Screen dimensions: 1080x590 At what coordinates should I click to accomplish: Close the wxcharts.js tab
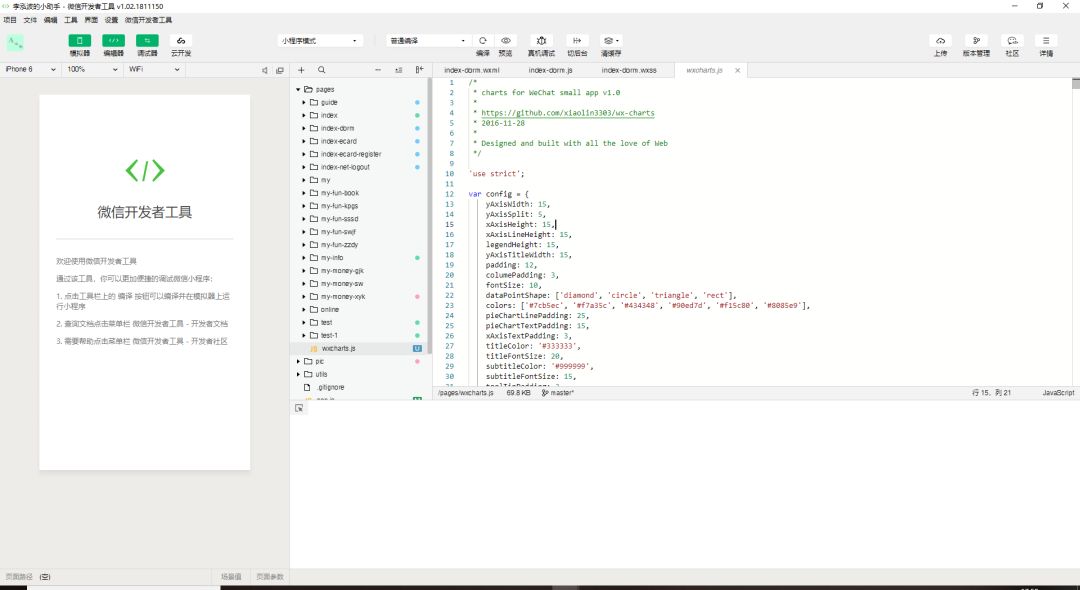[x=738, y=70]
